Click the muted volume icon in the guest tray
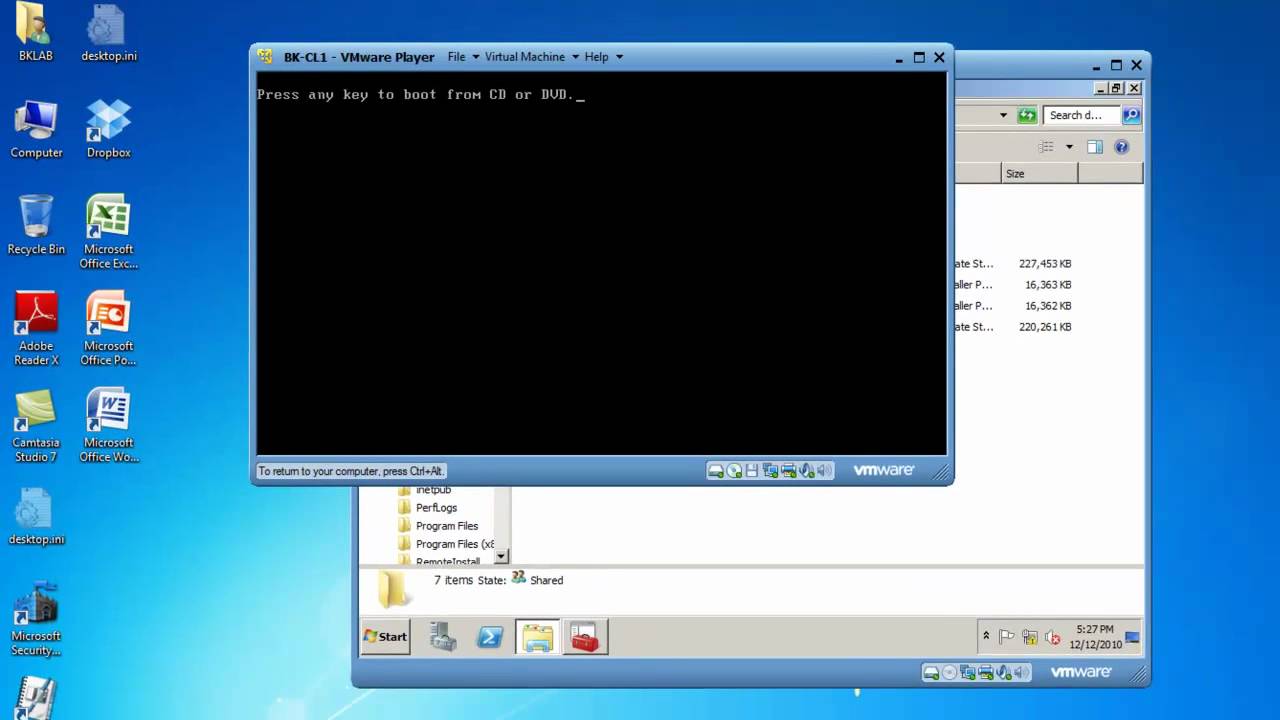 [x=1052, y=637]
